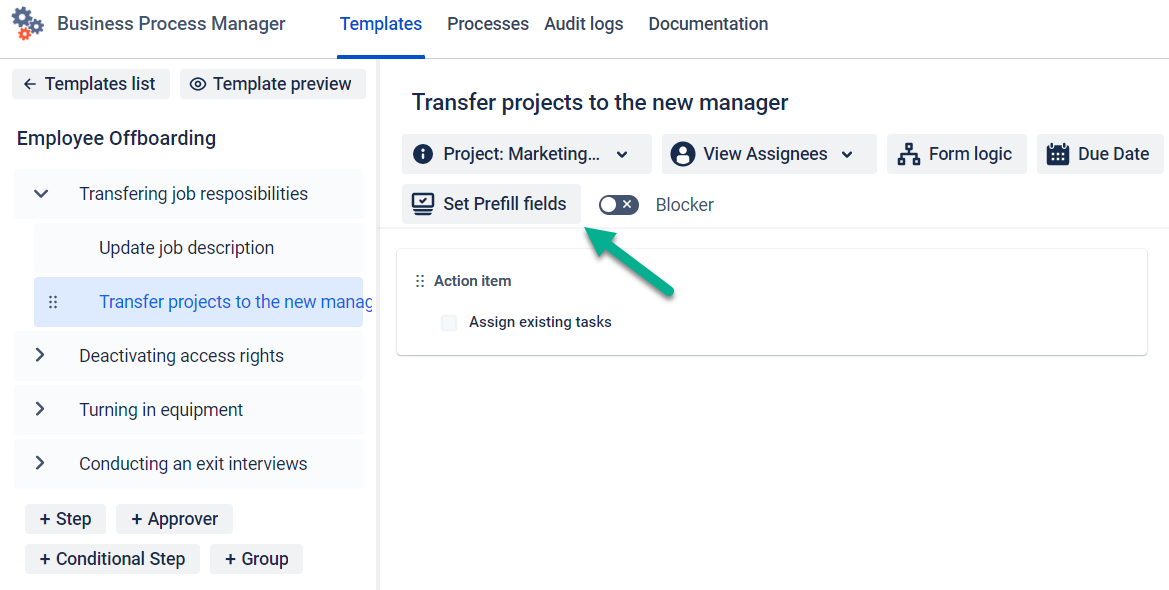This screenshot has height=590, width=1169.
Task: Click the Set Prefill fields icon
Action: coord(423,204)
